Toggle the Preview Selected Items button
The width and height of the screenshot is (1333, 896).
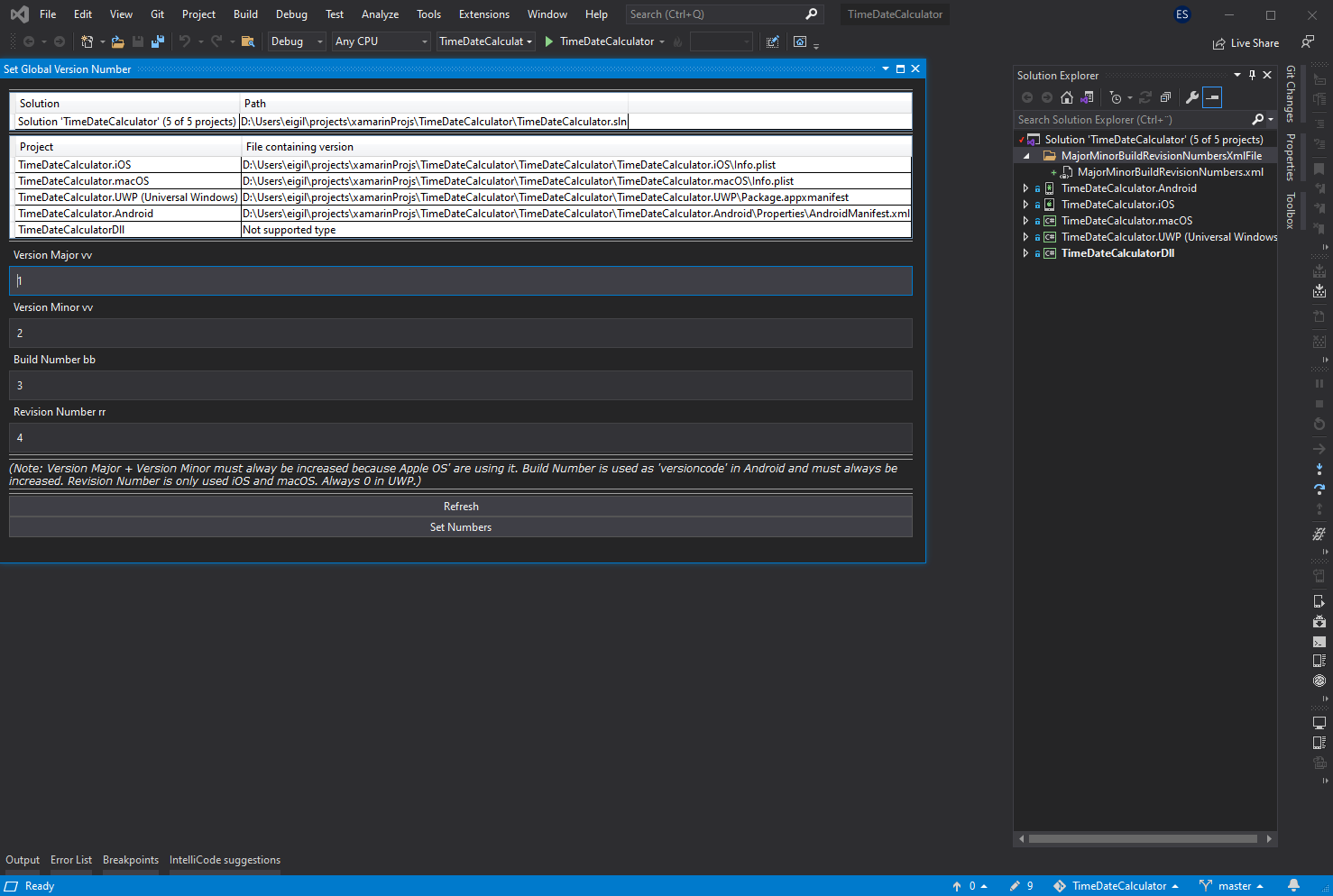pyautogui.click(x=1212, y=97)
